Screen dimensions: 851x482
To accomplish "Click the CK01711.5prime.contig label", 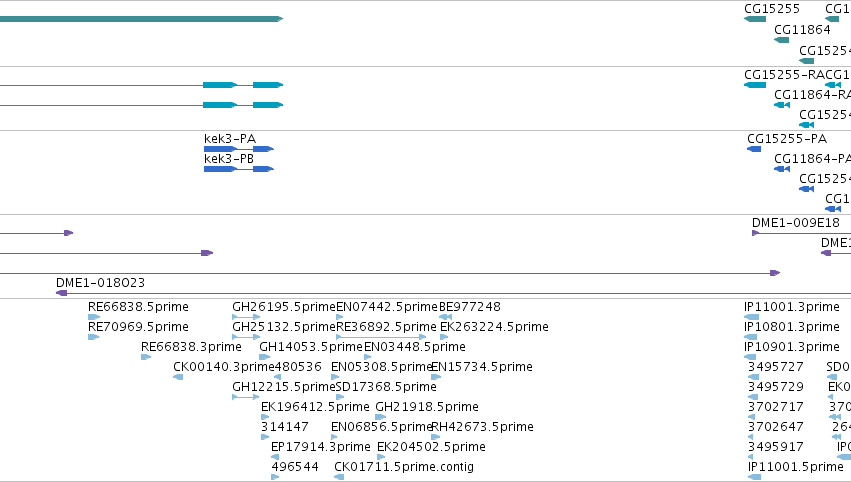I will click(404, 467).
